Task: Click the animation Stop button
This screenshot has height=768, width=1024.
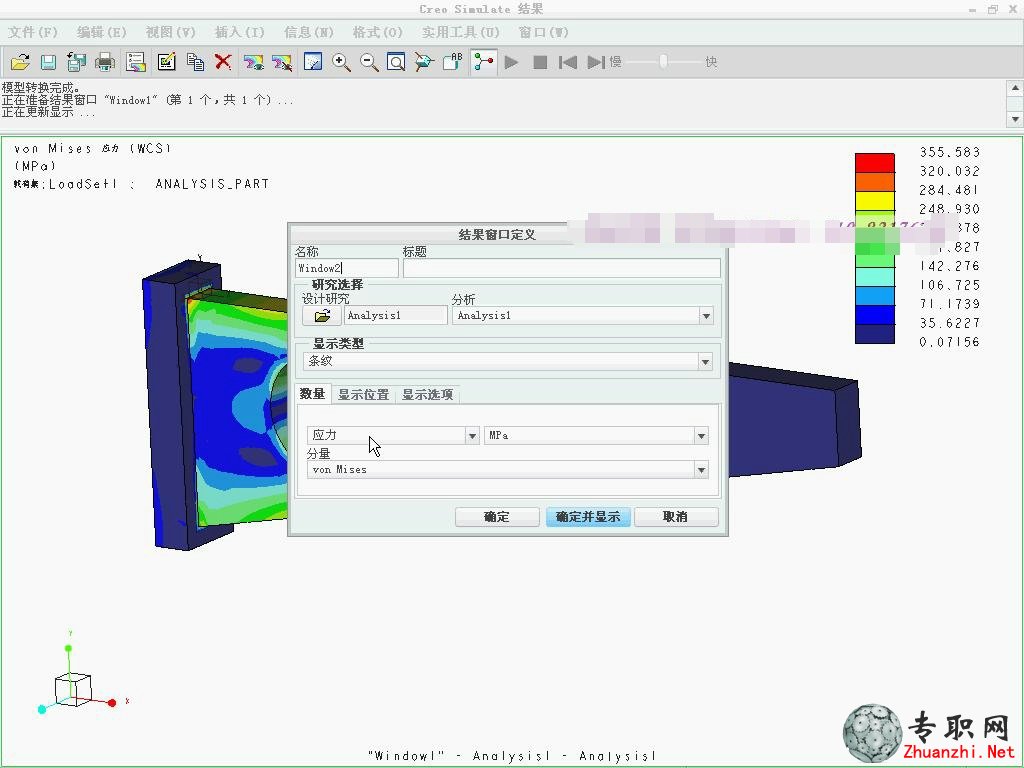Action: (540, 62)
